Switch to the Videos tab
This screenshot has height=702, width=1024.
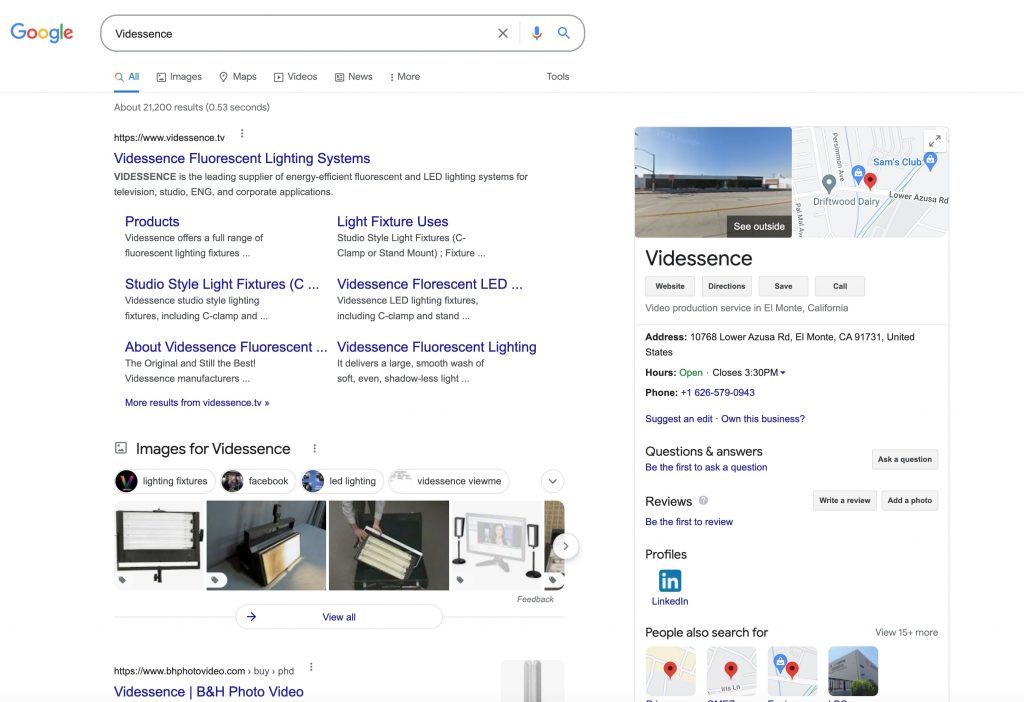click(x=296, y=76)
